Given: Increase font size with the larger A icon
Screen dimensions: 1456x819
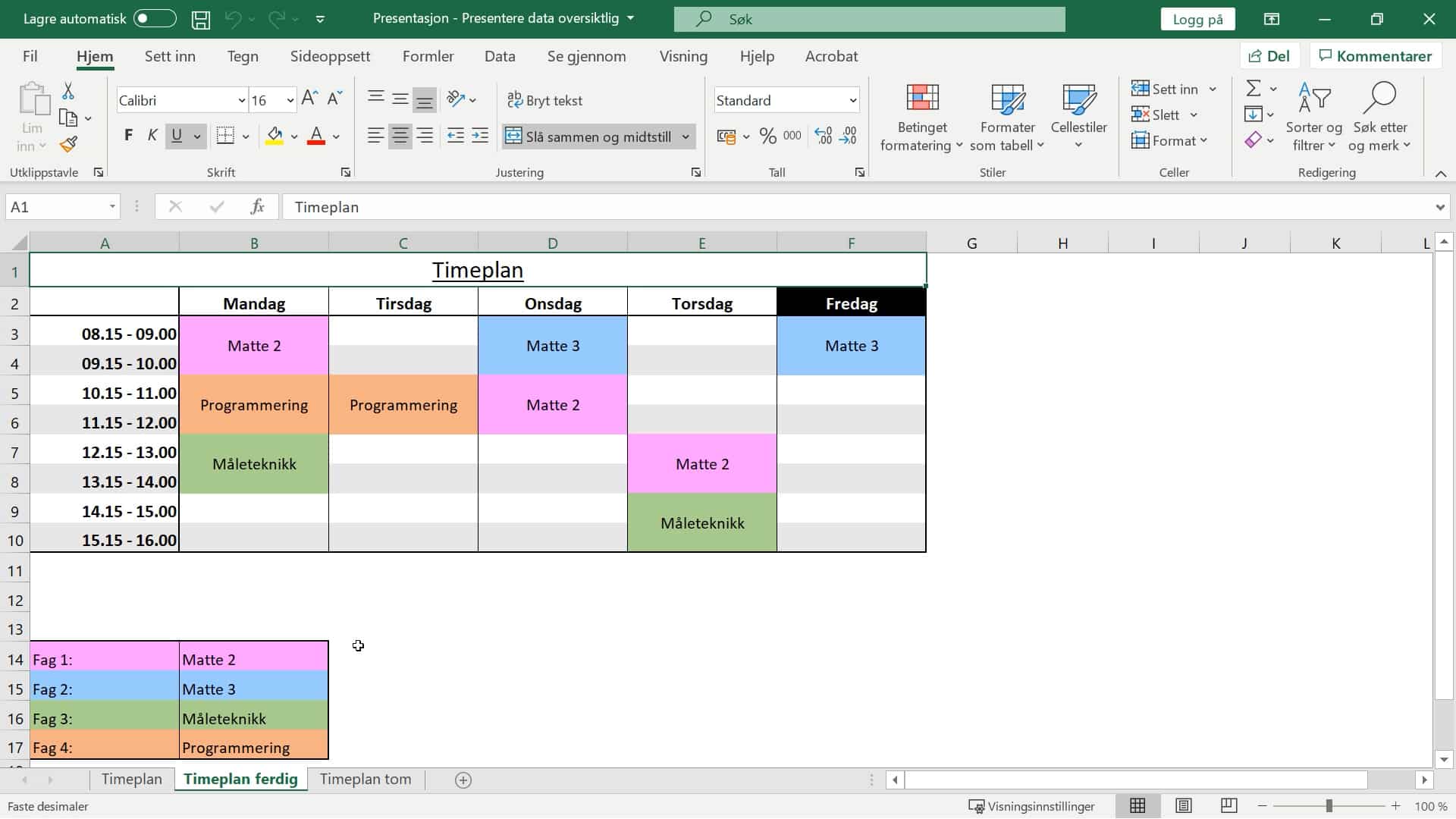Looking at the screenshot, I should click(309, 99).
